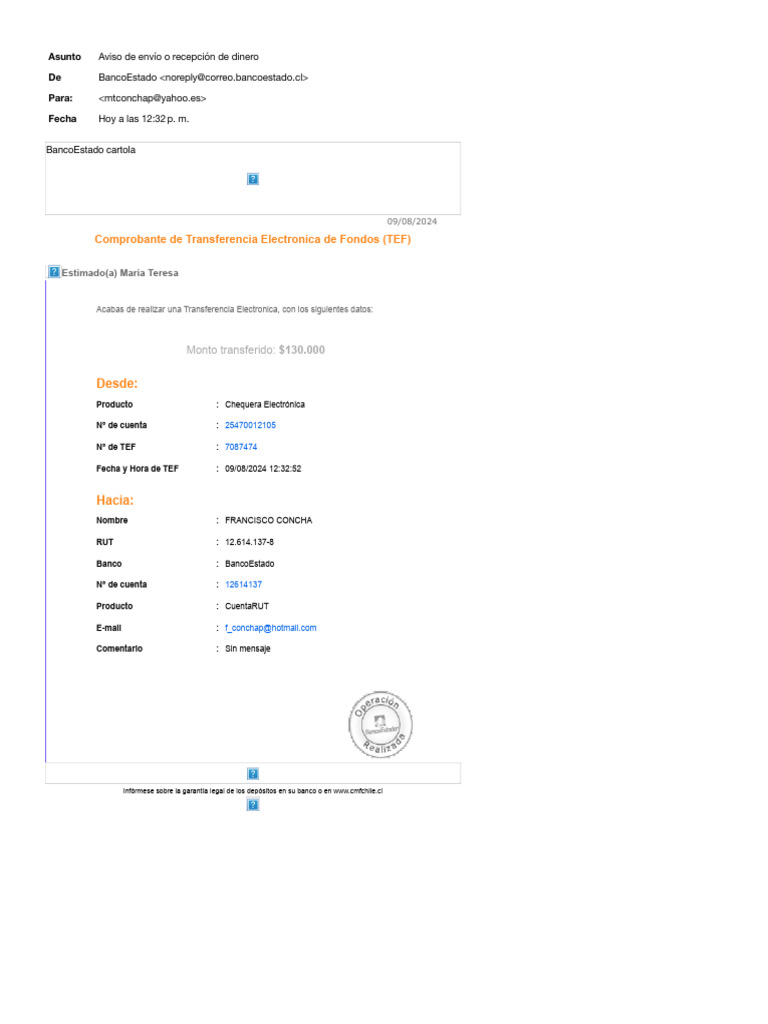Click the email link f_conchap@hotmail.com

[x=270, y=628]
